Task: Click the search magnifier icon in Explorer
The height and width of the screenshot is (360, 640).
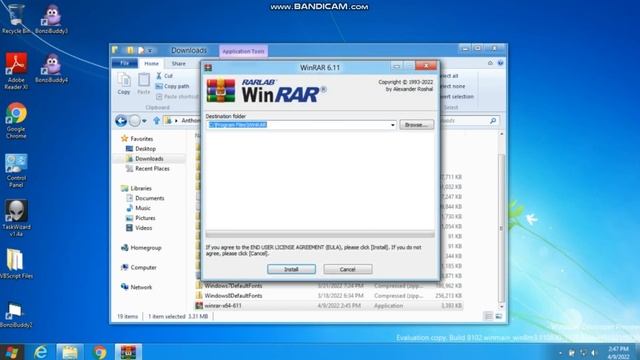Action: tap(493, 121)
